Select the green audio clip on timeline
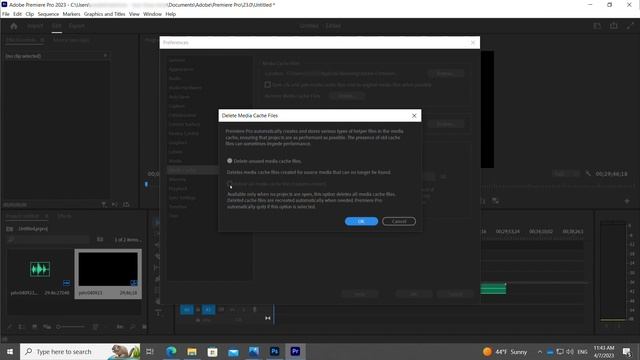Viewport: 640px width, 360px height. pos(493,289)
